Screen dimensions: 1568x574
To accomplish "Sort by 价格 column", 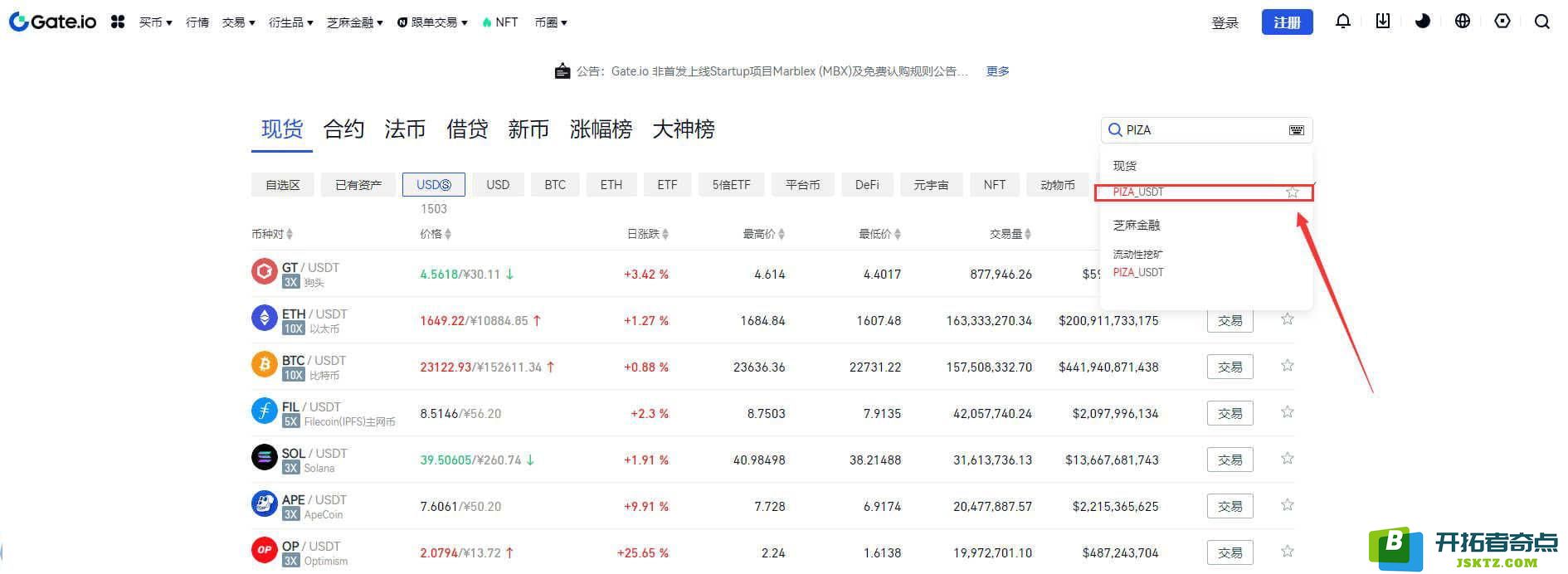I will tap(436, 234).
